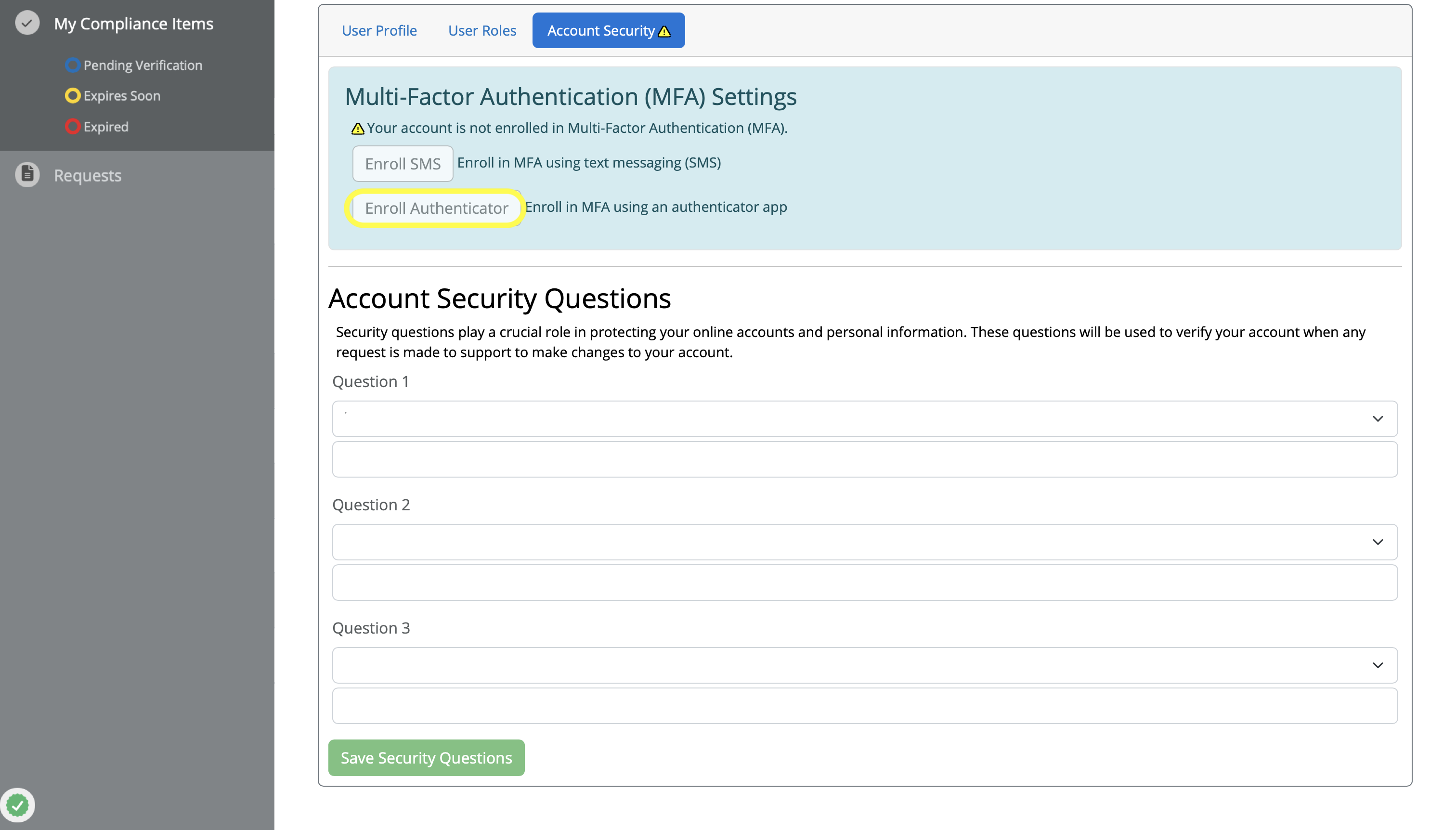Click the MFA not enrolled warning triangle
The image size is (1456, 830).
(357, 129)
